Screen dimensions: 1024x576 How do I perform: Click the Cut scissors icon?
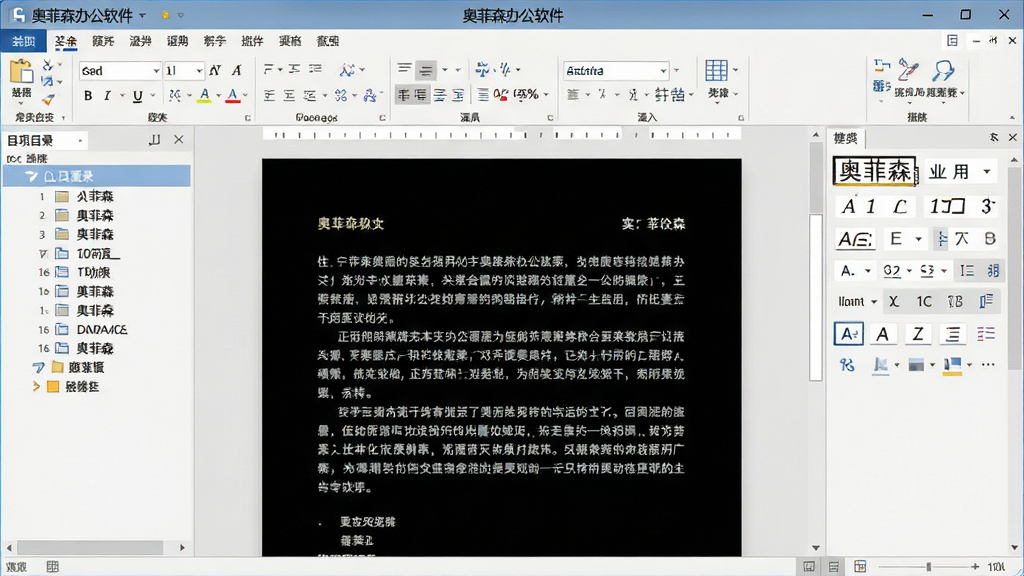[x=48, y=65]
